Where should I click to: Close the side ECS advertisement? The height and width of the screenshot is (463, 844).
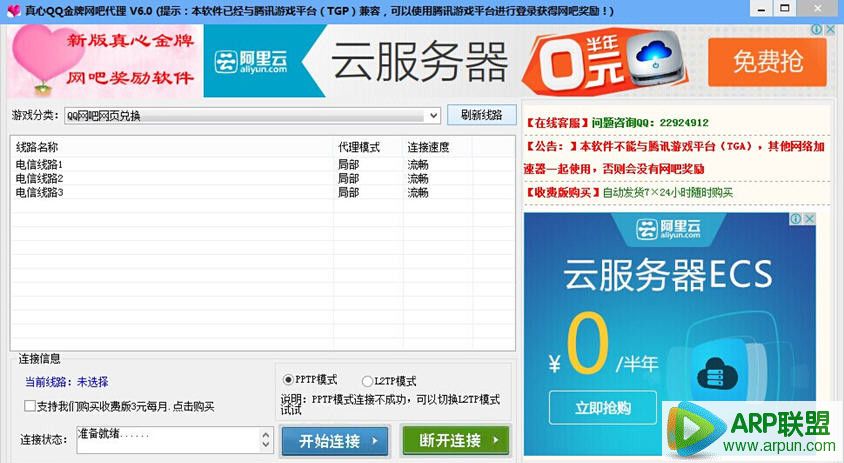click(809, 219)
